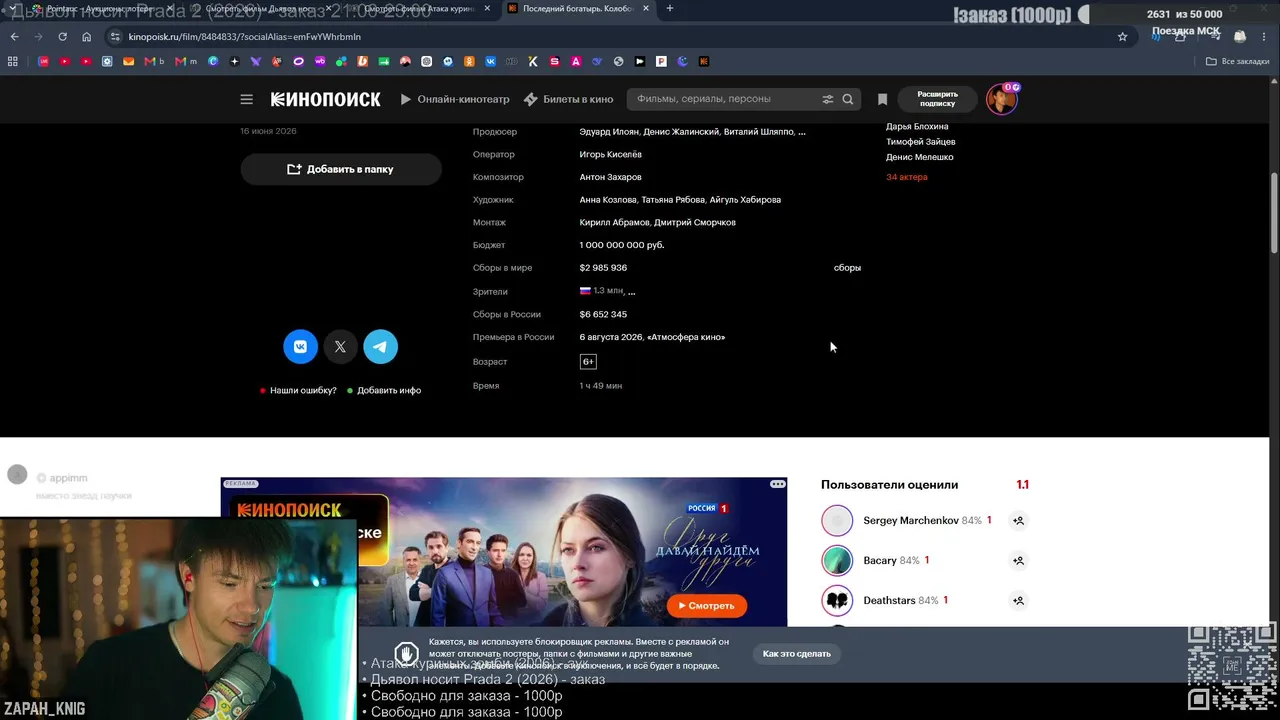Open the 'Добавить инфо' link
Viewport: 1280px width, 720px height.
point(389,390)
